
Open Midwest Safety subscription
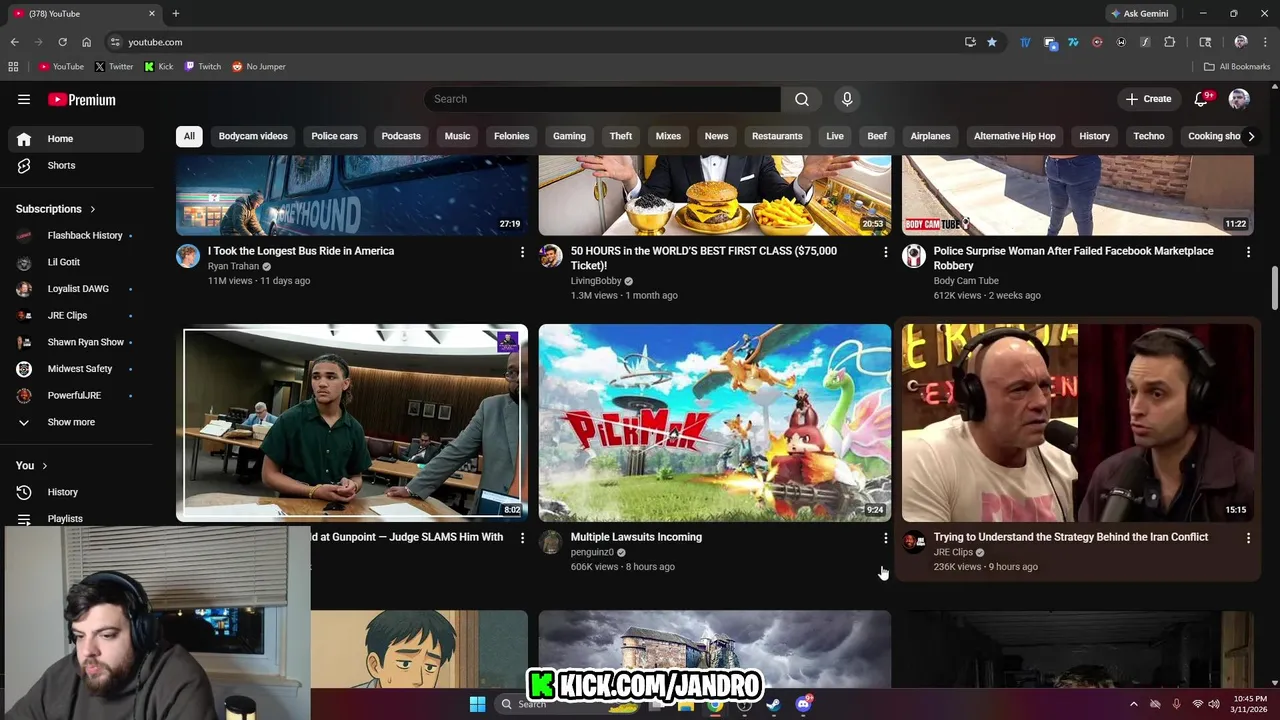coord(76,369)
